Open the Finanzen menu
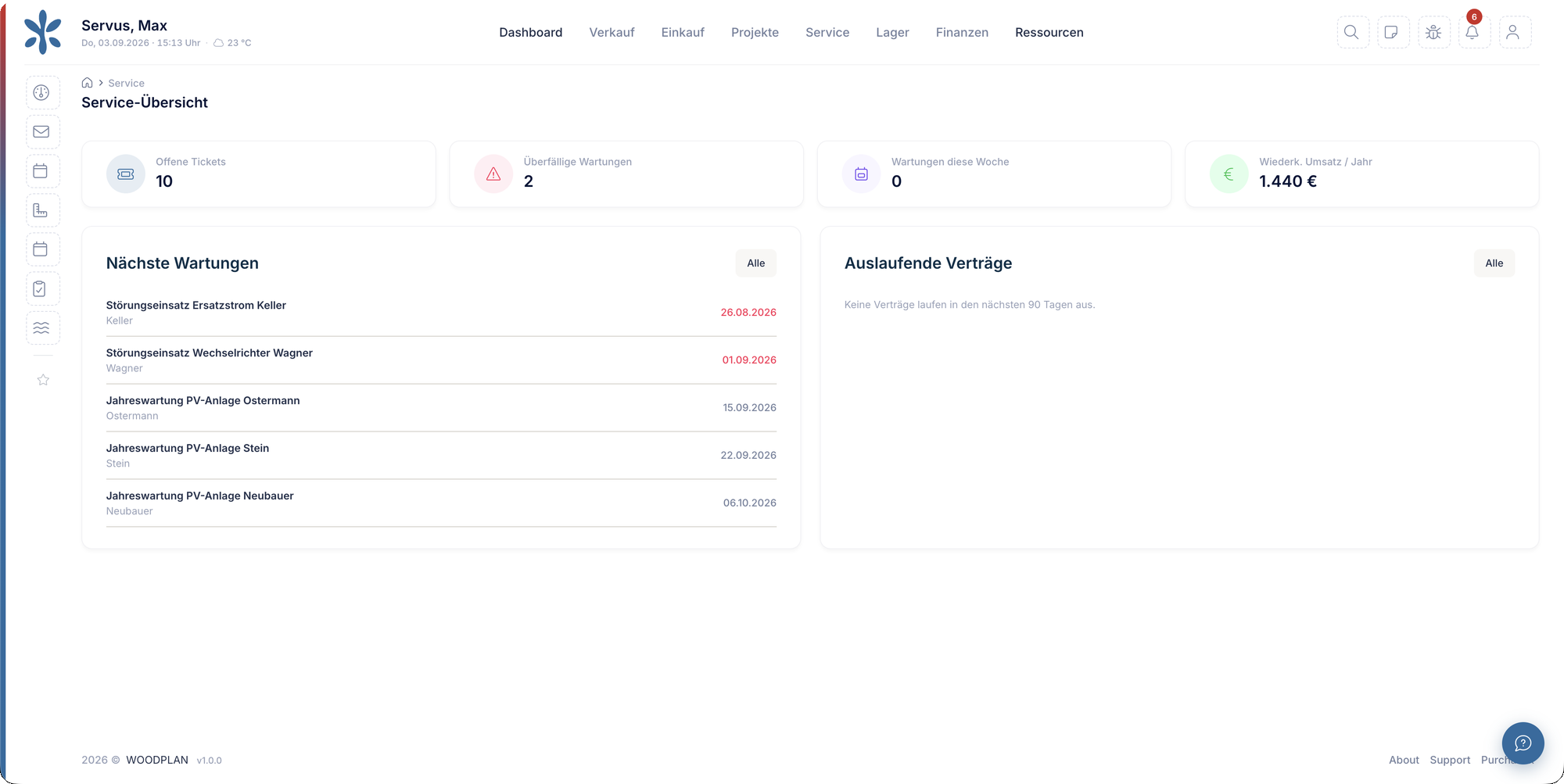The height and width of the screenshot is (784, 1564). coord(962,32)
